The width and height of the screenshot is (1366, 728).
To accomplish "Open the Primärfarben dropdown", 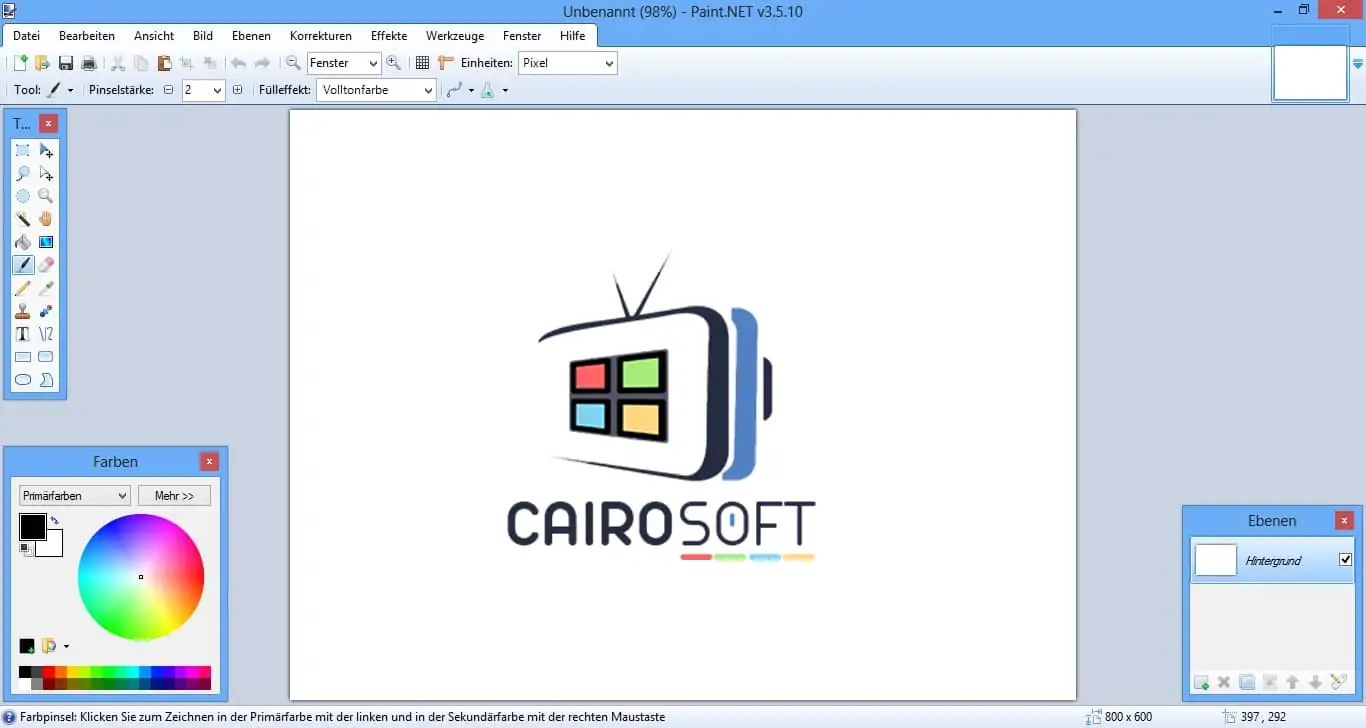I will coord(75,495).
